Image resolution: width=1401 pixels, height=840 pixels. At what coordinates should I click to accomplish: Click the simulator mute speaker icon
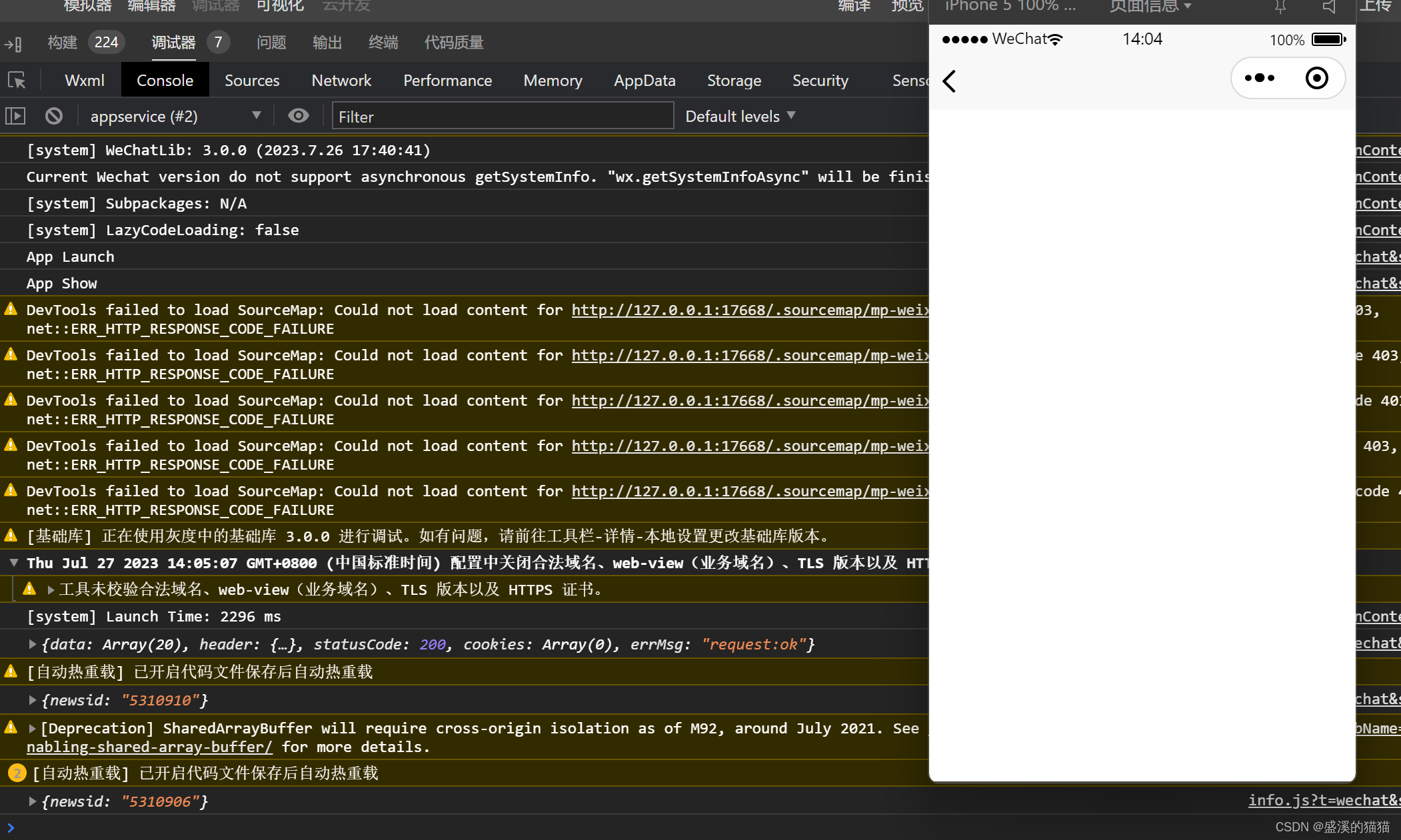point(1329,7)
